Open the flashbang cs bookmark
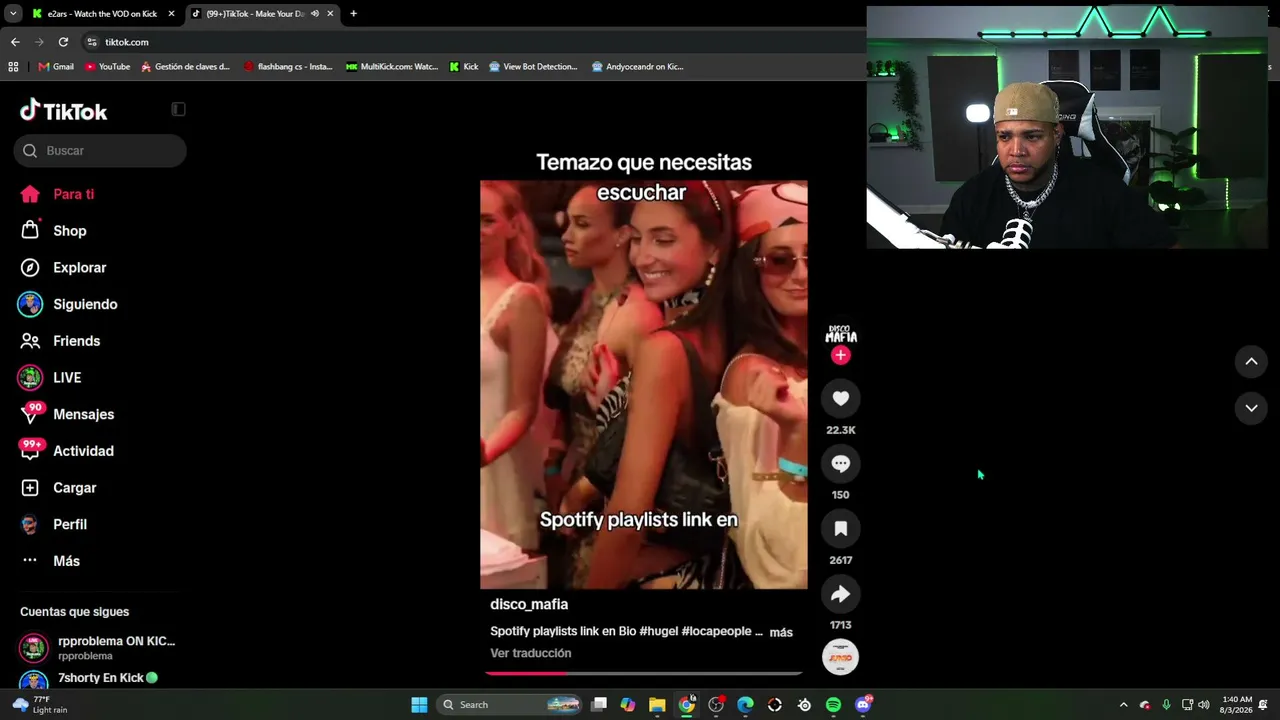The image size is (1280, 720). click(x=289, y=67)
